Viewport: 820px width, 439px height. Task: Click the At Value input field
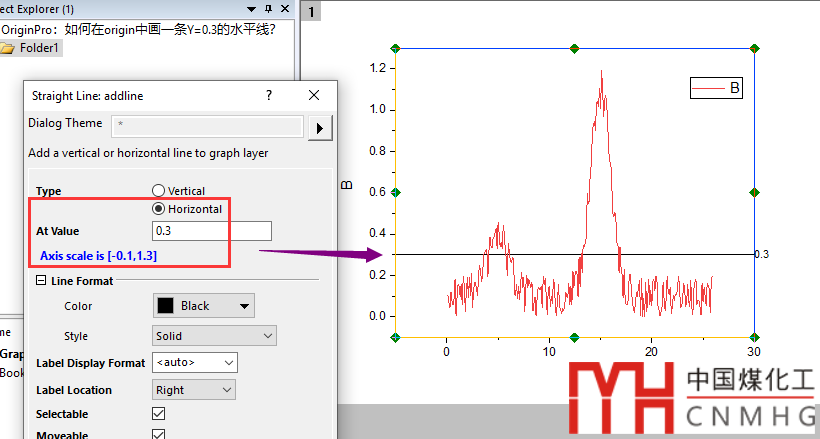click(x=211, y=231)
